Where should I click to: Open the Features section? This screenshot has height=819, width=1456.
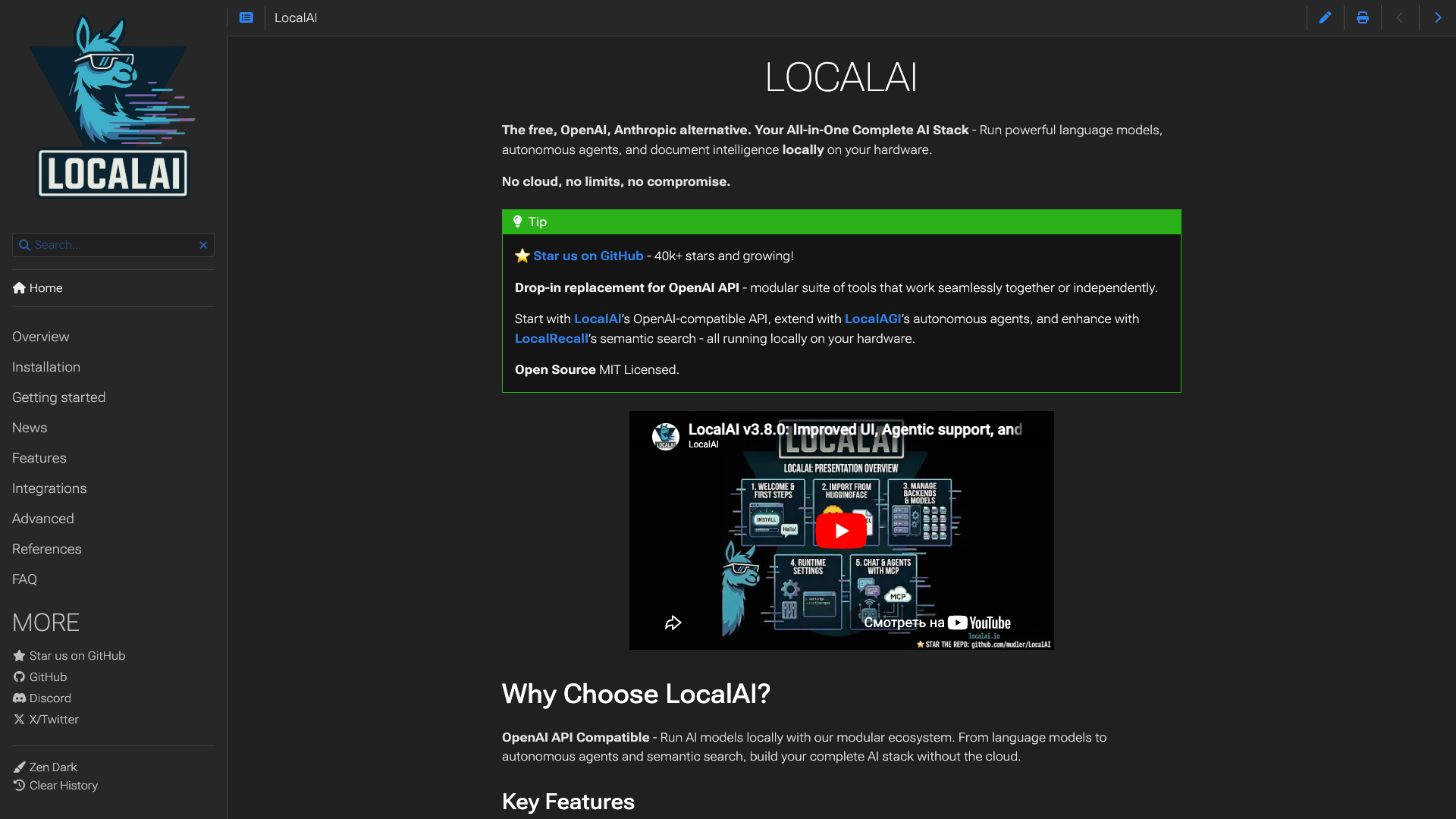click(x=39, y=458)
